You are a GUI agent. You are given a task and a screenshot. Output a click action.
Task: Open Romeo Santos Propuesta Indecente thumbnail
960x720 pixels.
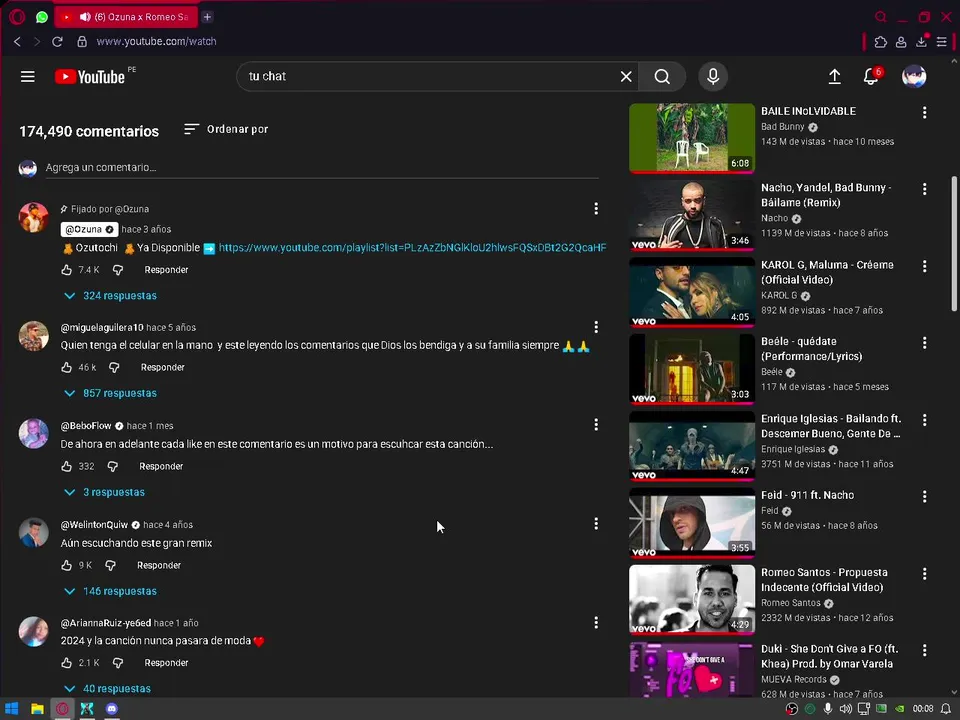692,599
